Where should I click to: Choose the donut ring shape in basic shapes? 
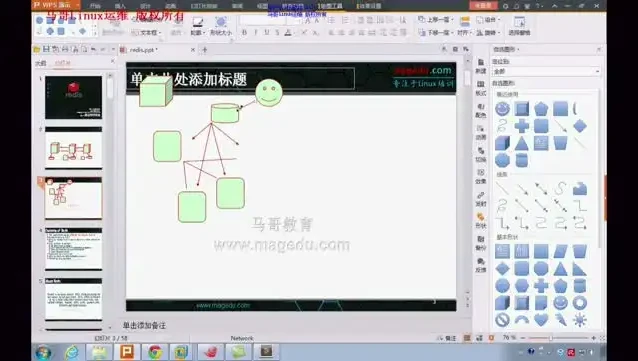(580, 303)
